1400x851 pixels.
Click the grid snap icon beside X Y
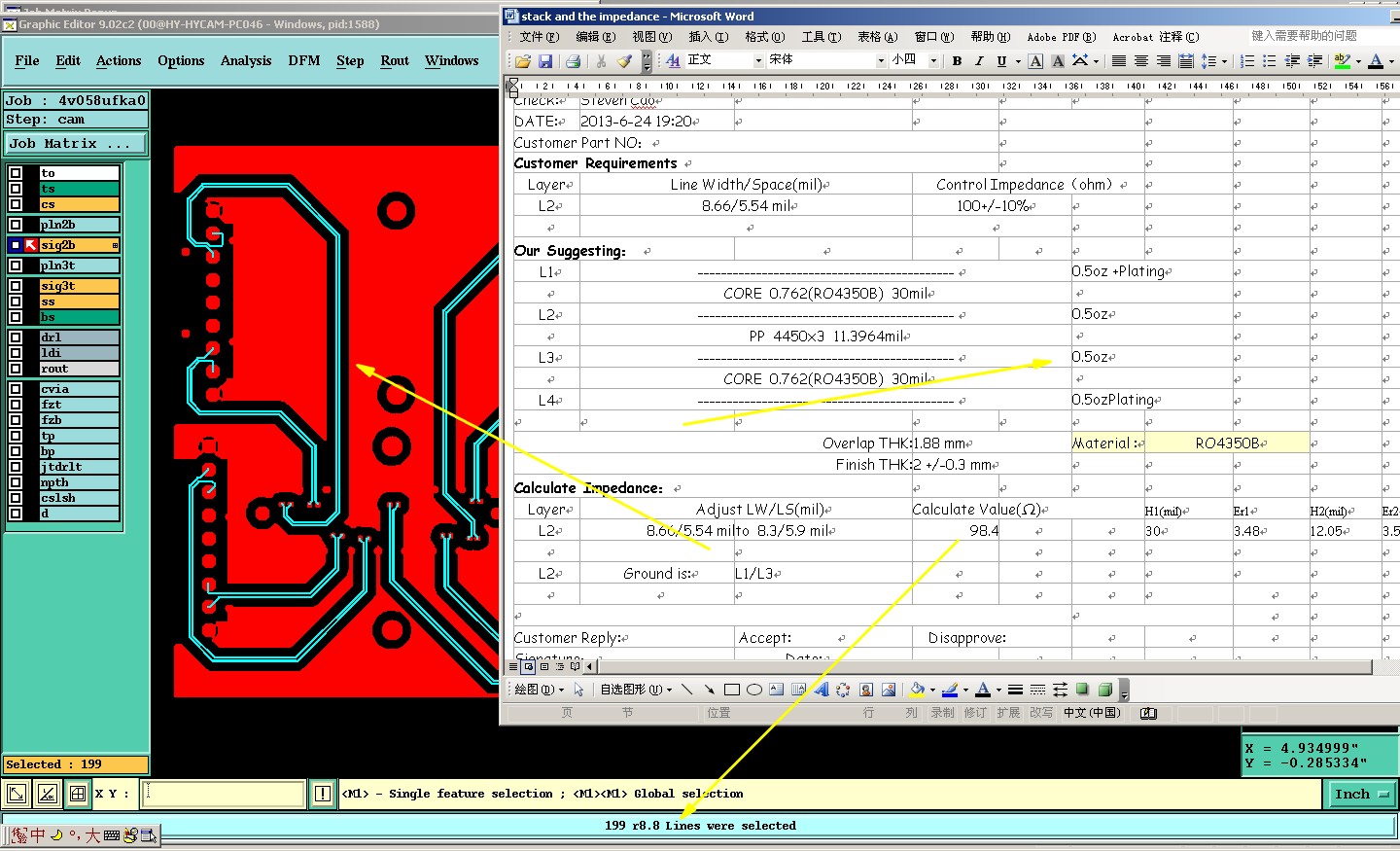[78, 794]
